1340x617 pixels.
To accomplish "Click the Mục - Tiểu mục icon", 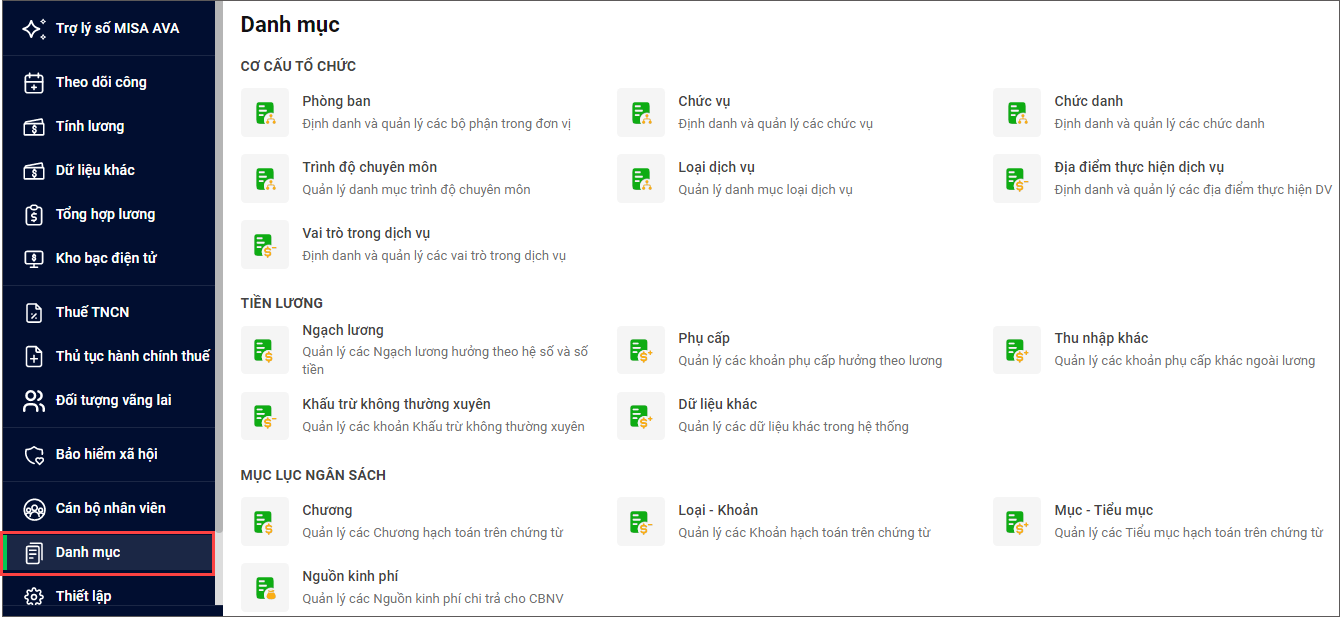I will (x=1017, y=521).
